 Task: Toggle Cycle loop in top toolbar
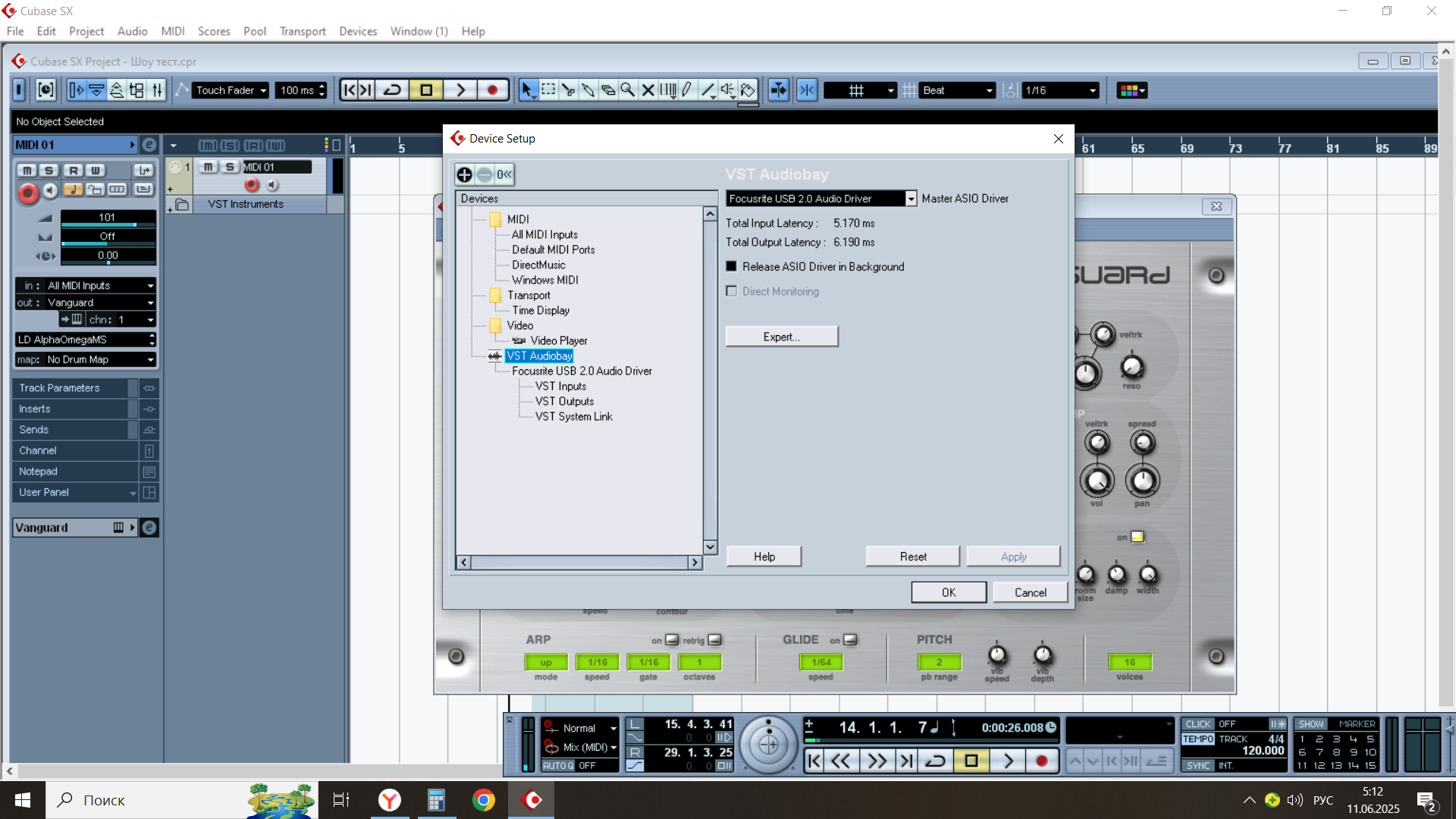pyautogui.click(x=392, y=90)
